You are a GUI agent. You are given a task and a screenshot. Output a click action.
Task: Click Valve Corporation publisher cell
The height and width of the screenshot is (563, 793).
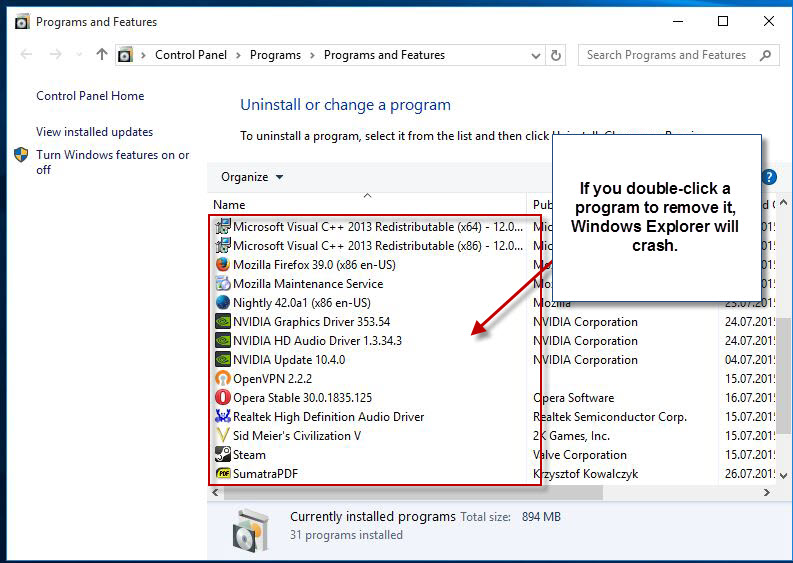(x=580, y=455)
